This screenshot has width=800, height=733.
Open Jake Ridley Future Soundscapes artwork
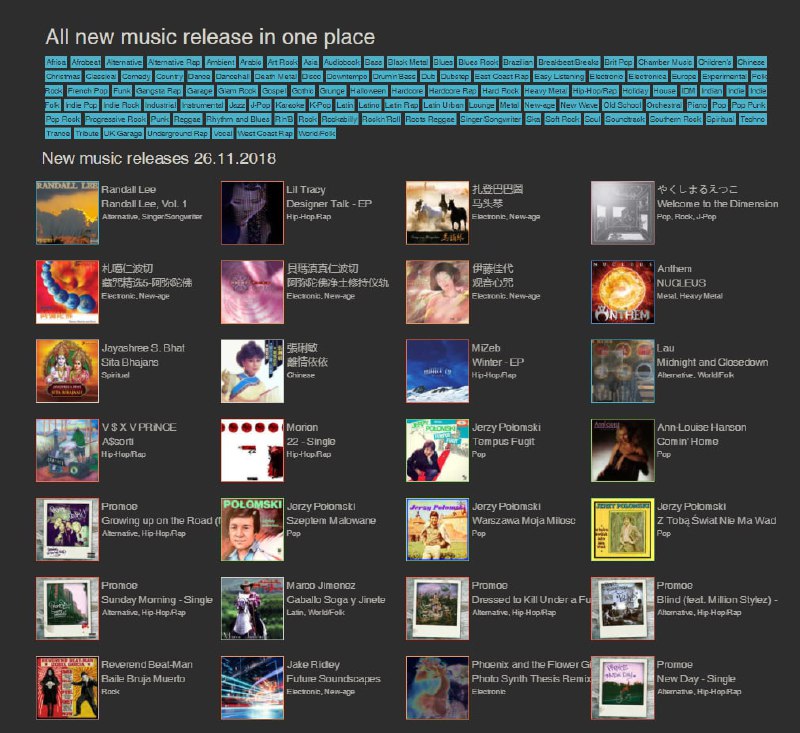pyautogui.click(x=252, y=688)
